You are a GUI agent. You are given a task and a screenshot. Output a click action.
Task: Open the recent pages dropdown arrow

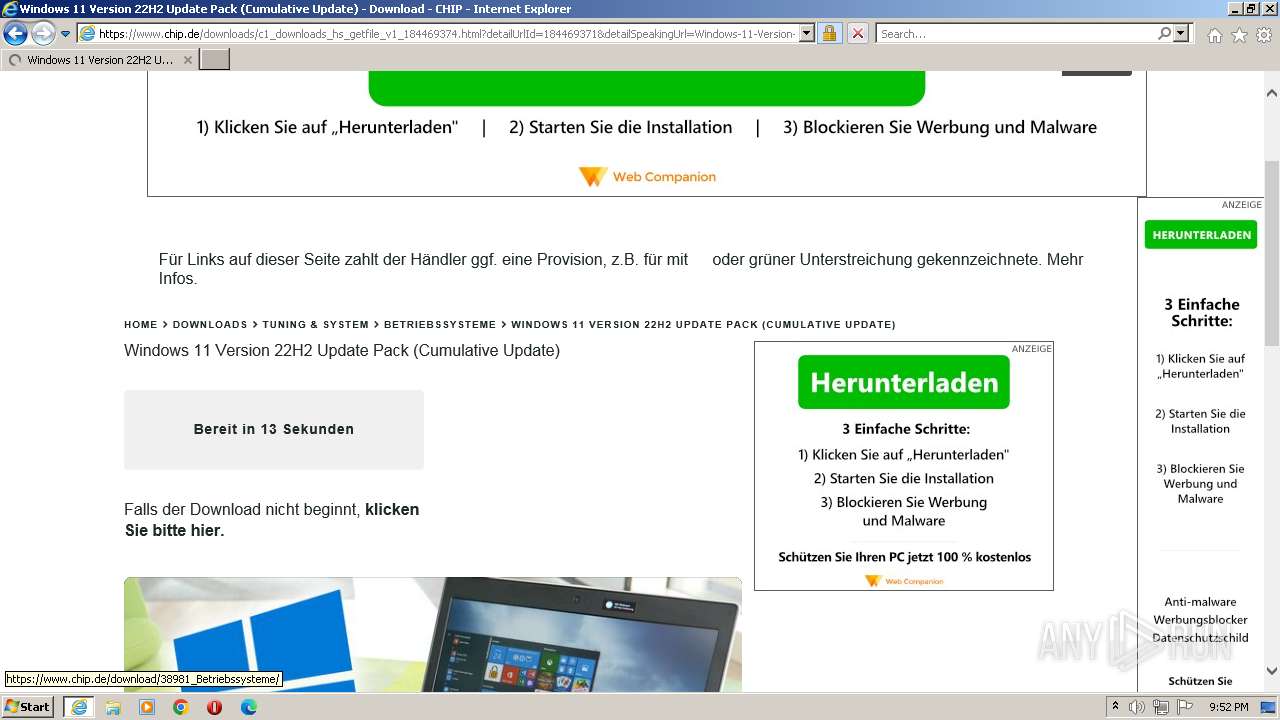click(x=65, y=34)
